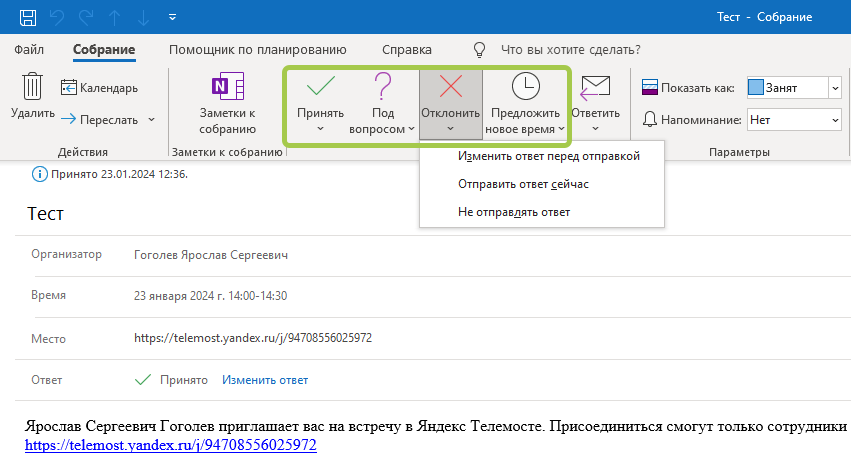Open the Показать как 'Занят' combo box

tap(794, 87)
